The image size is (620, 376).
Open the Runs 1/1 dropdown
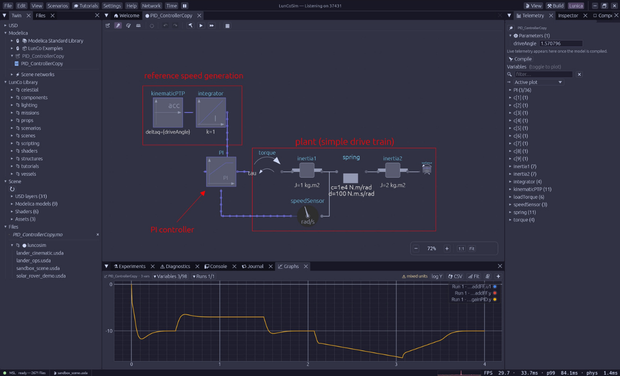(204, 276)
